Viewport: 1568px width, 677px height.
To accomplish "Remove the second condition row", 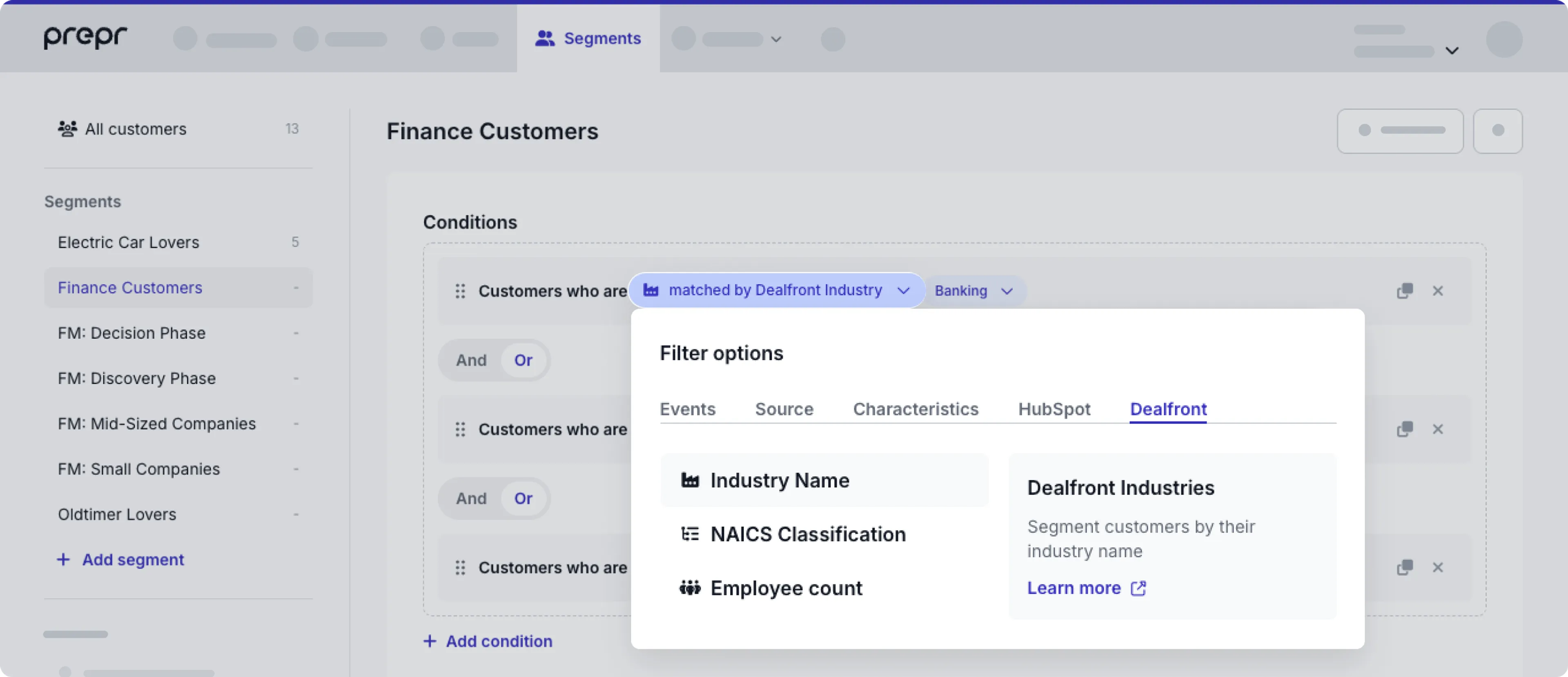I will point(1438,429).
